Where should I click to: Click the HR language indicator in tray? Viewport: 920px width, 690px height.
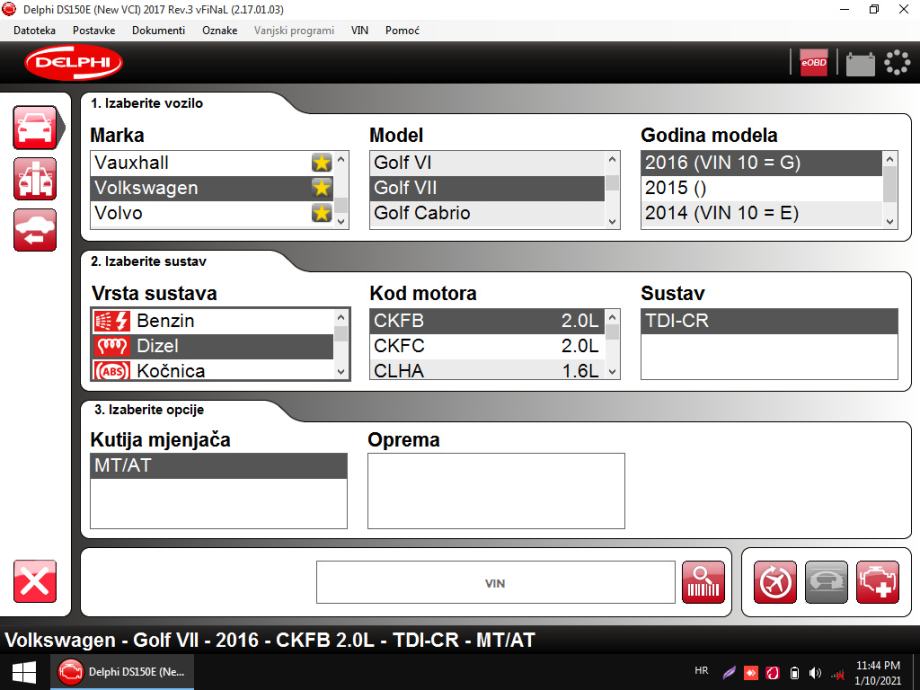(x=701, y=671)
